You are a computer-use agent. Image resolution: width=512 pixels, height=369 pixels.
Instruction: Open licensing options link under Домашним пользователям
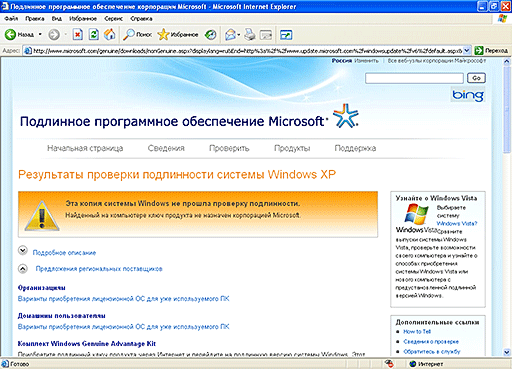coord(123,327)
